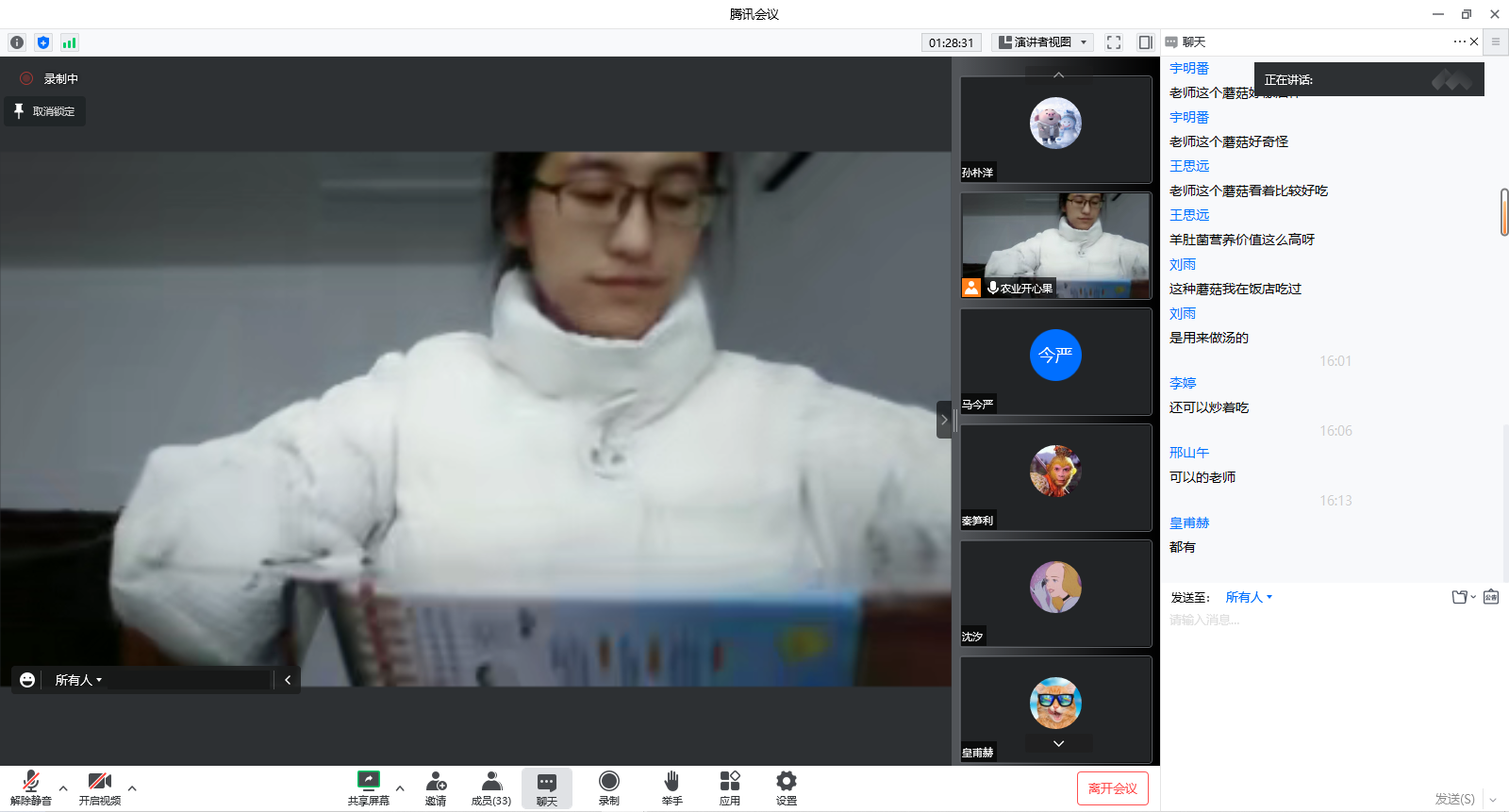This screenshot has height=812, width=1509.
Task: Click chat announcement icon beside folder
Action: (1491, 597)
